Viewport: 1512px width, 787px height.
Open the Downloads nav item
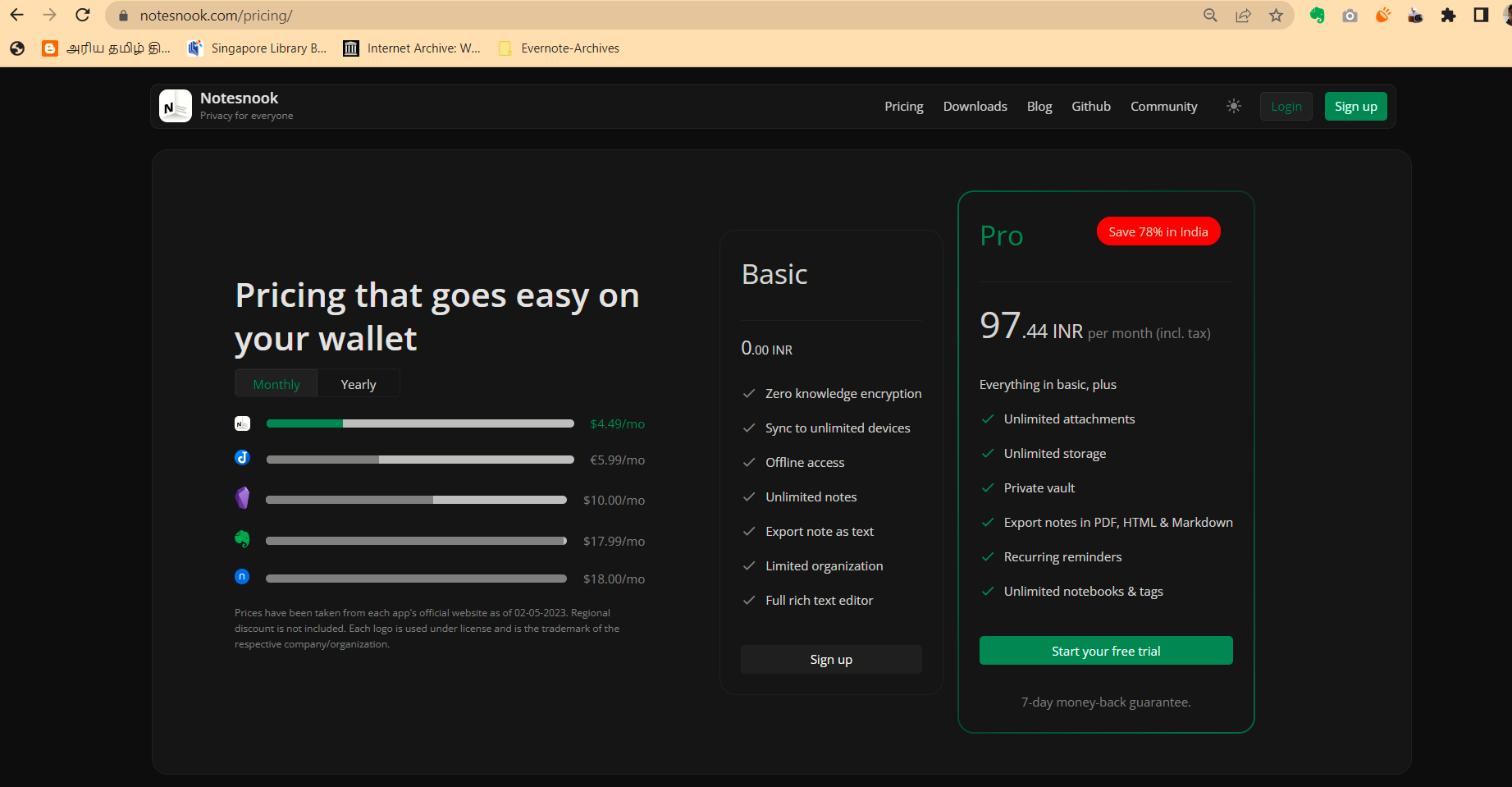[x=975, y=107]
